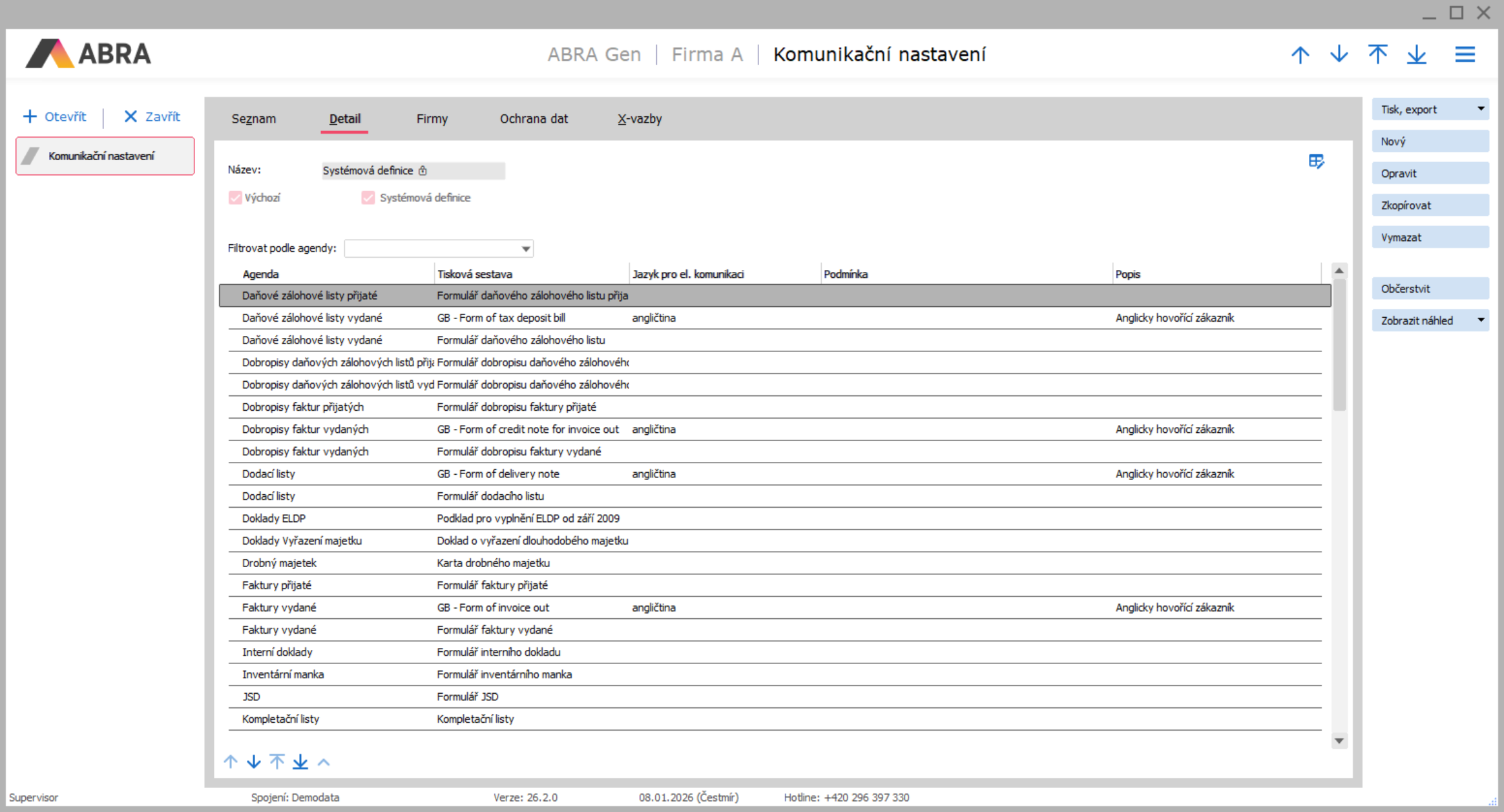Open the Ochrana dat tab
1504x812 pixels.
[x=534, y=119]
